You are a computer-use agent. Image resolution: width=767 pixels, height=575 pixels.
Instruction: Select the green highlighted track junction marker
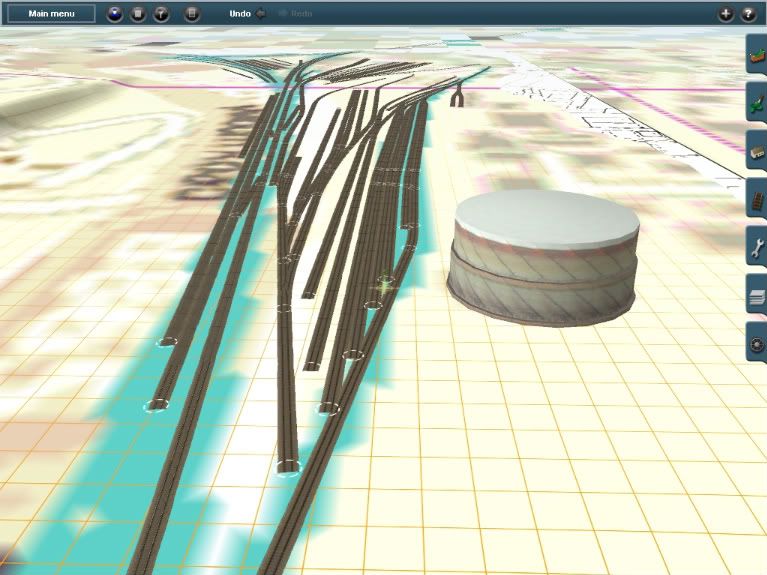tap(384, 285)
